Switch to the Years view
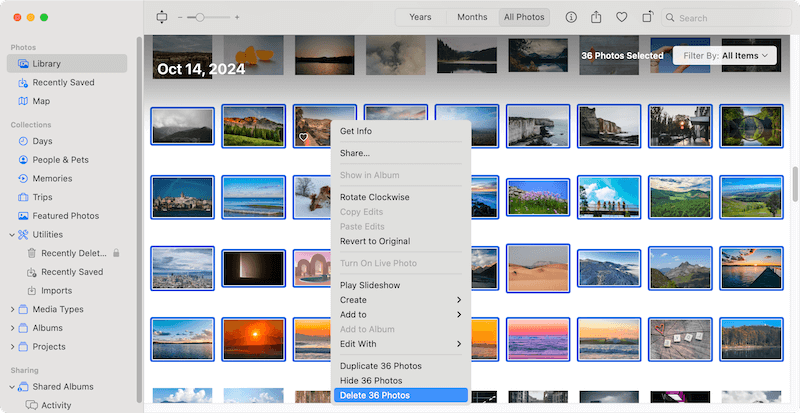This screenshot has height=413, width=800. [420, 17]
